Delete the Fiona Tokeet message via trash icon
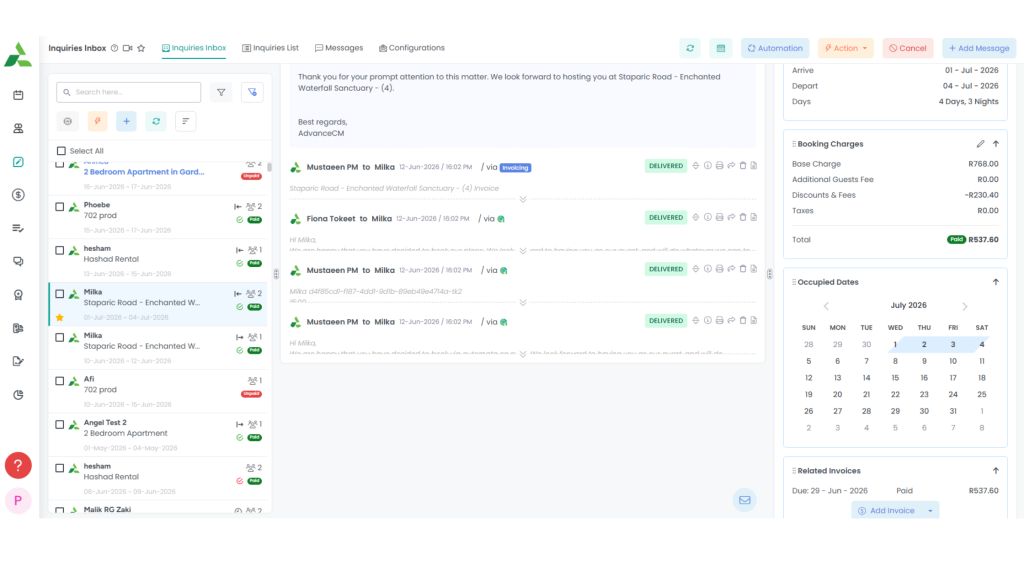 click(x=743, y=217)
